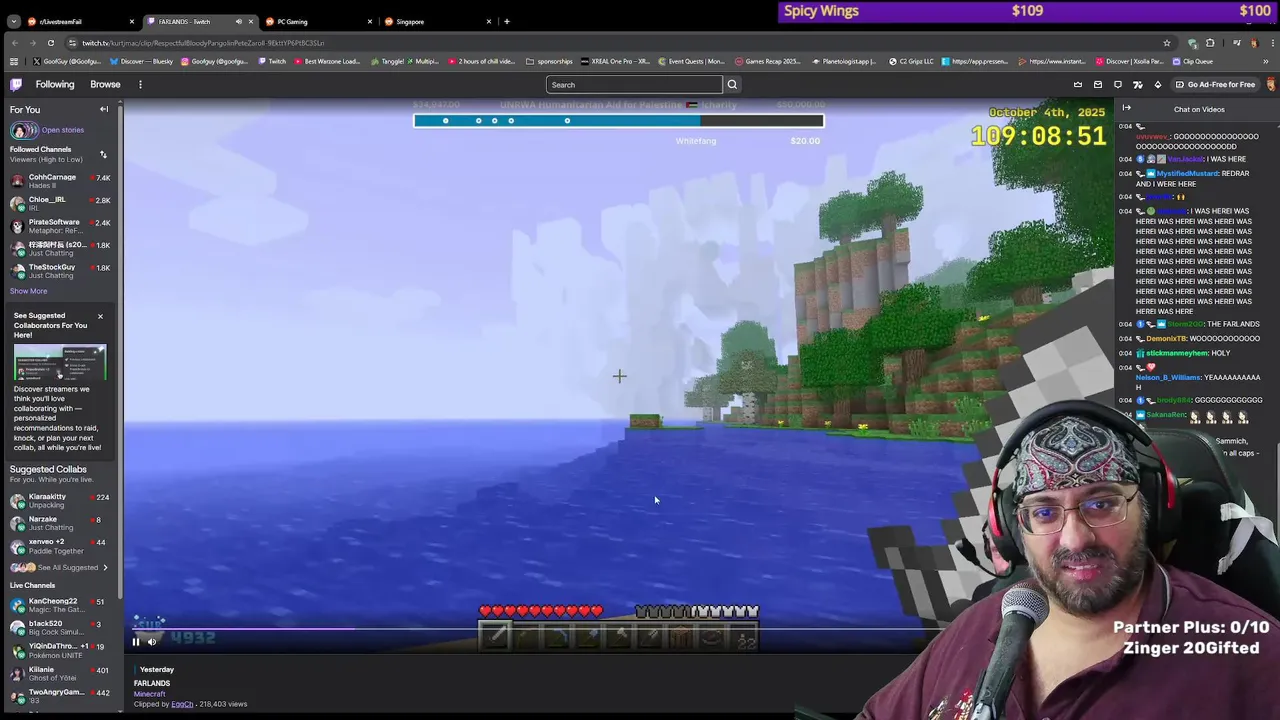Open the Discover — Bluesky bookmark
The height and width of the screenshot is (720, 1280).
140,61
